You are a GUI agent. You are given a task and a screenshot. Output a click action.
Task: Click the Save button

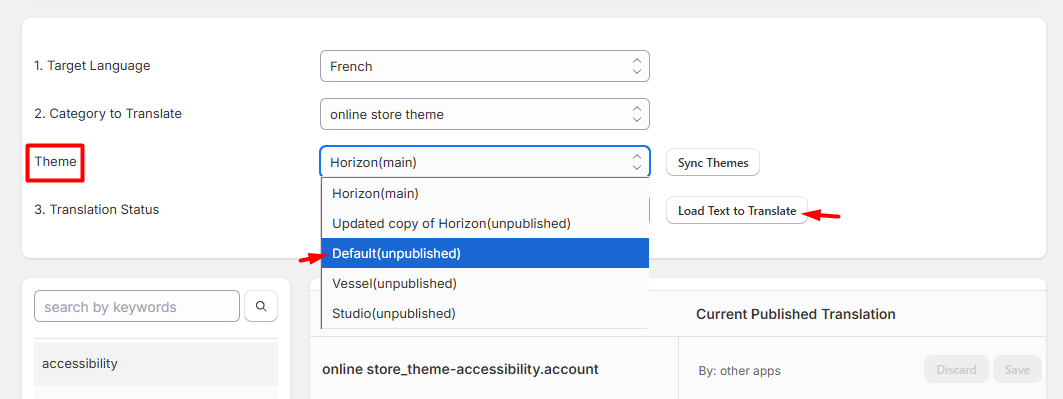pos(1017,370)
